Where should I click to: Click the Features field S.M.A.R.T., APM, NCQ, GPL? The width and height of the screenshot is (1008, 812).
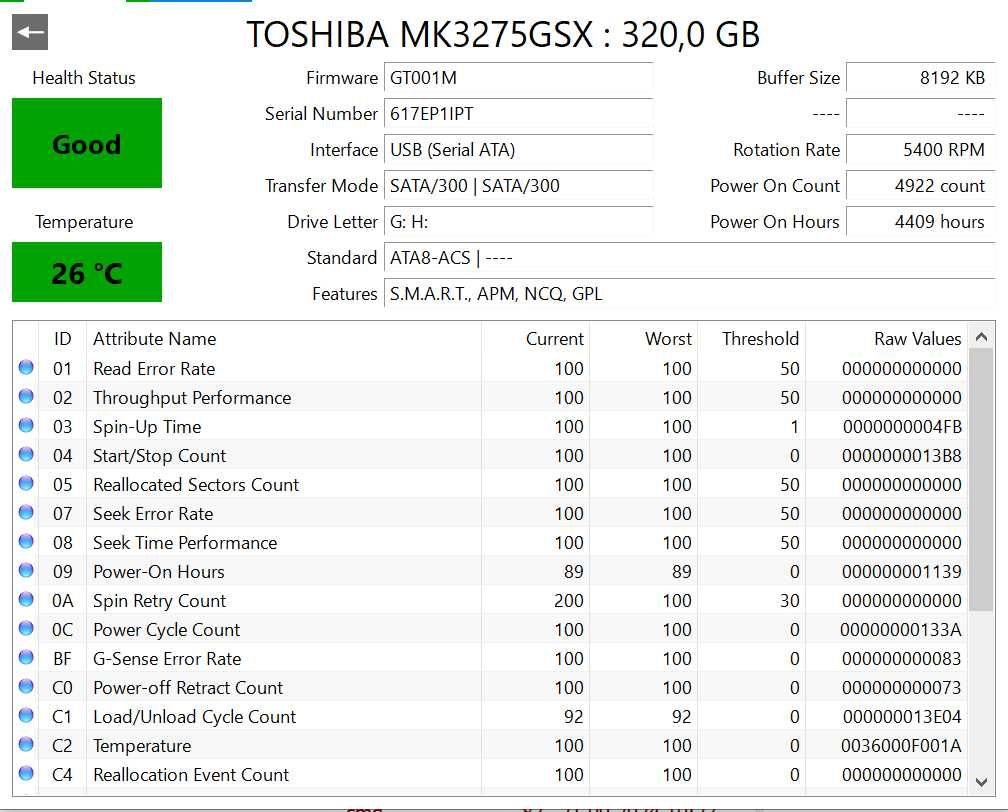point(690,294)
